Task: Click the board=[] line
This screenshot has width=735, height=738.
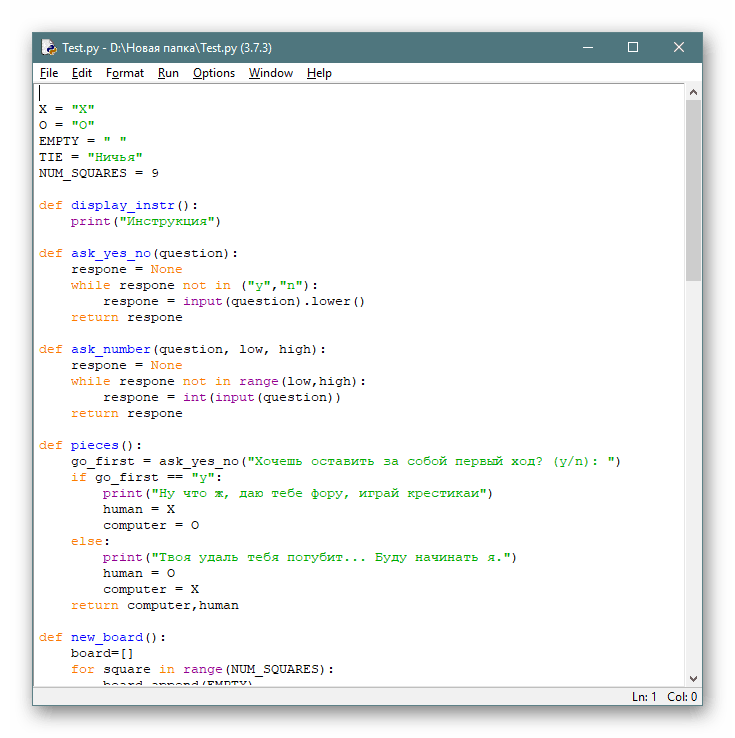Action: [102, 653]
